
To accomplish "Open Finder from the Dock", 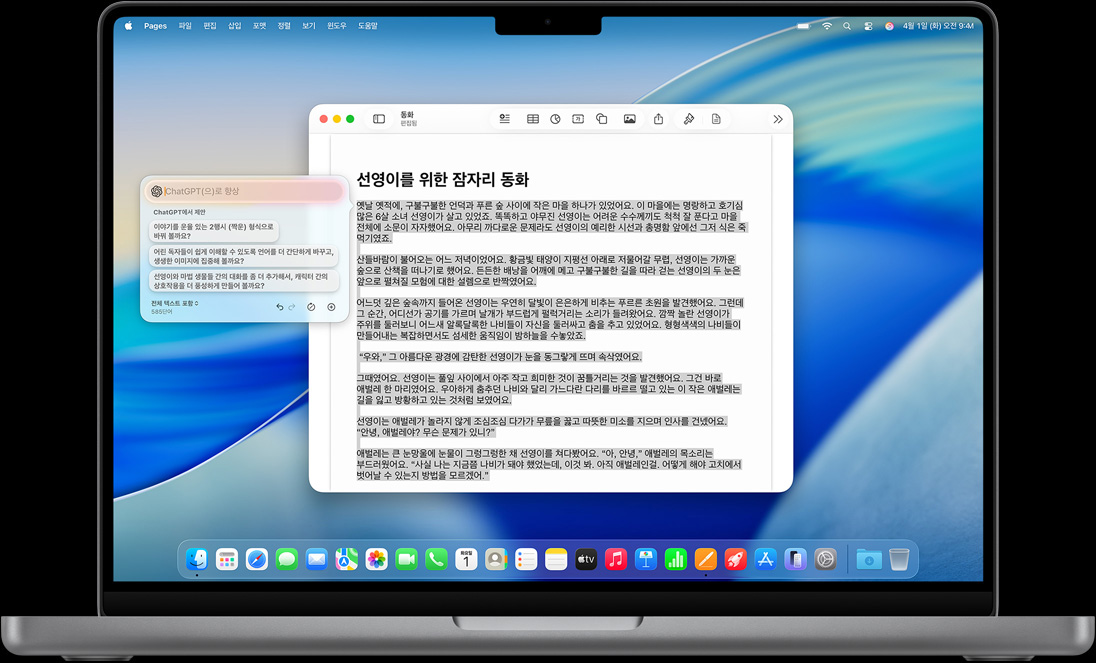I will click(x=197, y=559).
